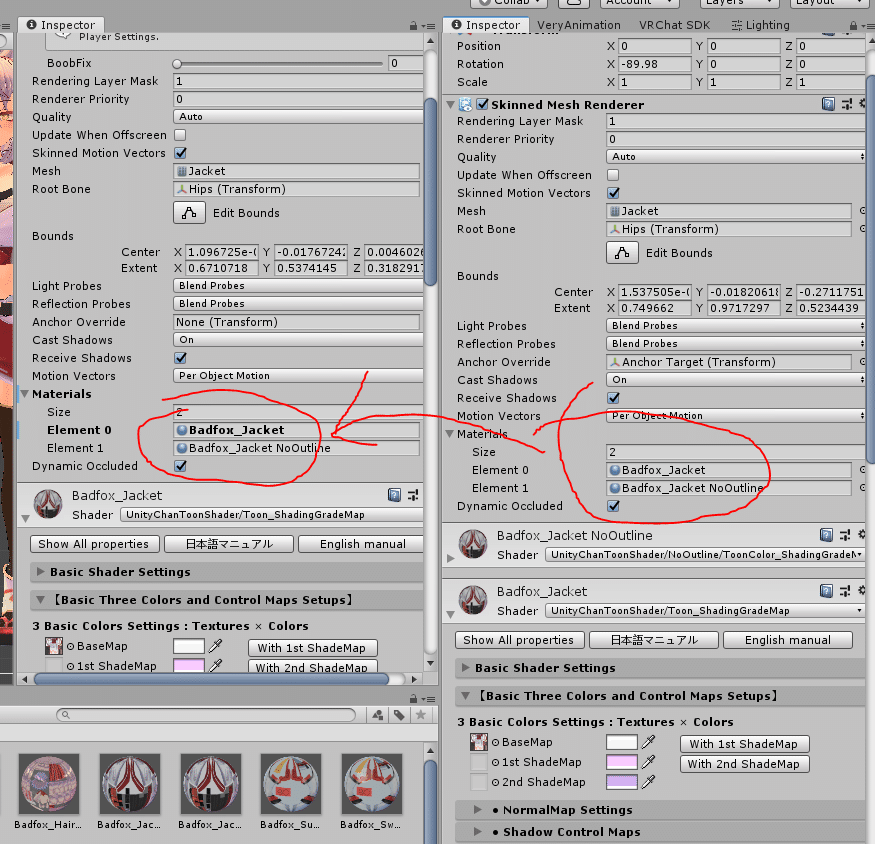Open preset icon of left Badfox_Jacket material
Image resolution: width=875 pixels, height=844 pixels.
(x=413, y=495)
